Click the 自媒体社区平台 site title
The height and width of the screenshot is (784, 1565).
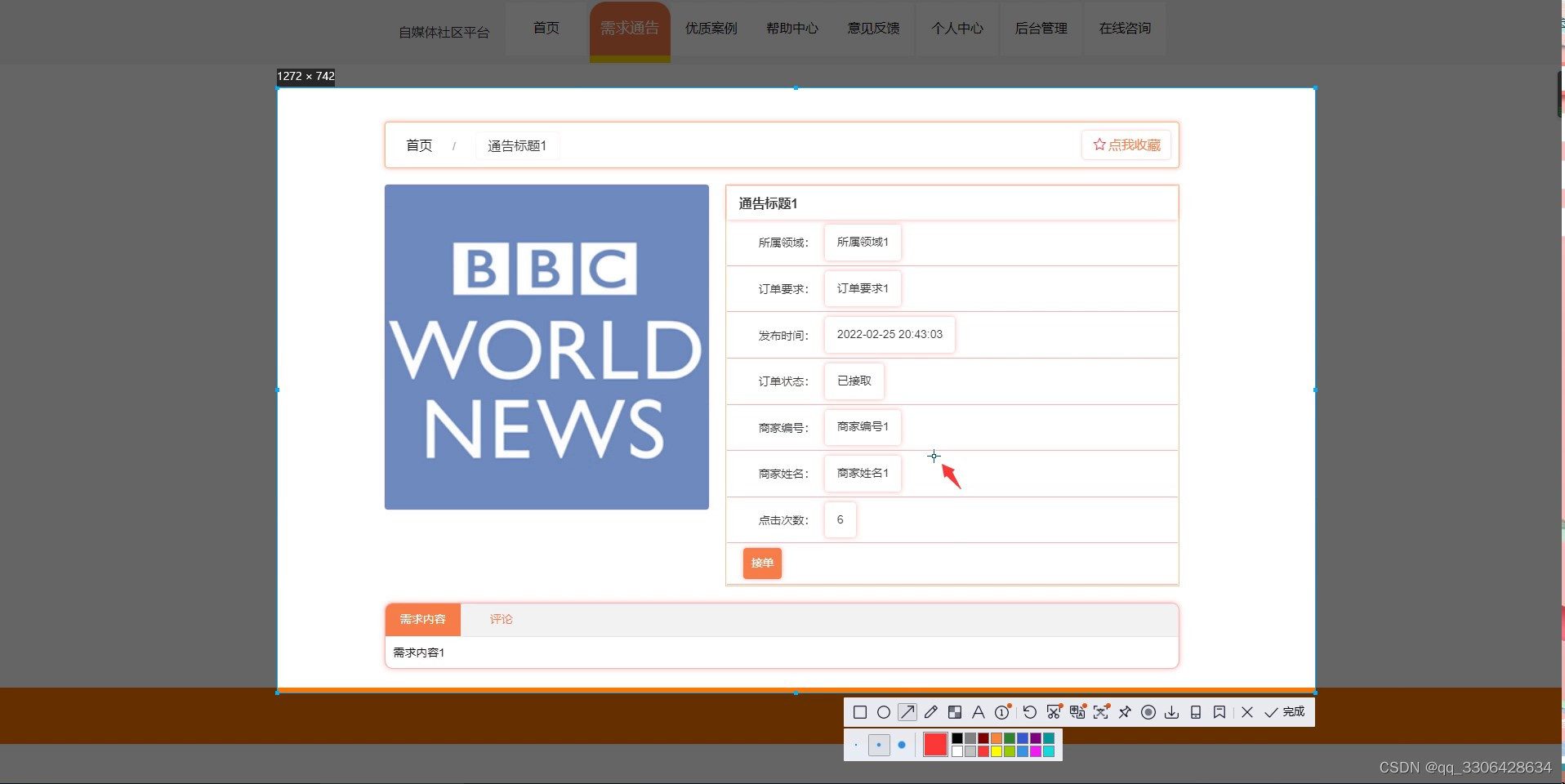444,33
